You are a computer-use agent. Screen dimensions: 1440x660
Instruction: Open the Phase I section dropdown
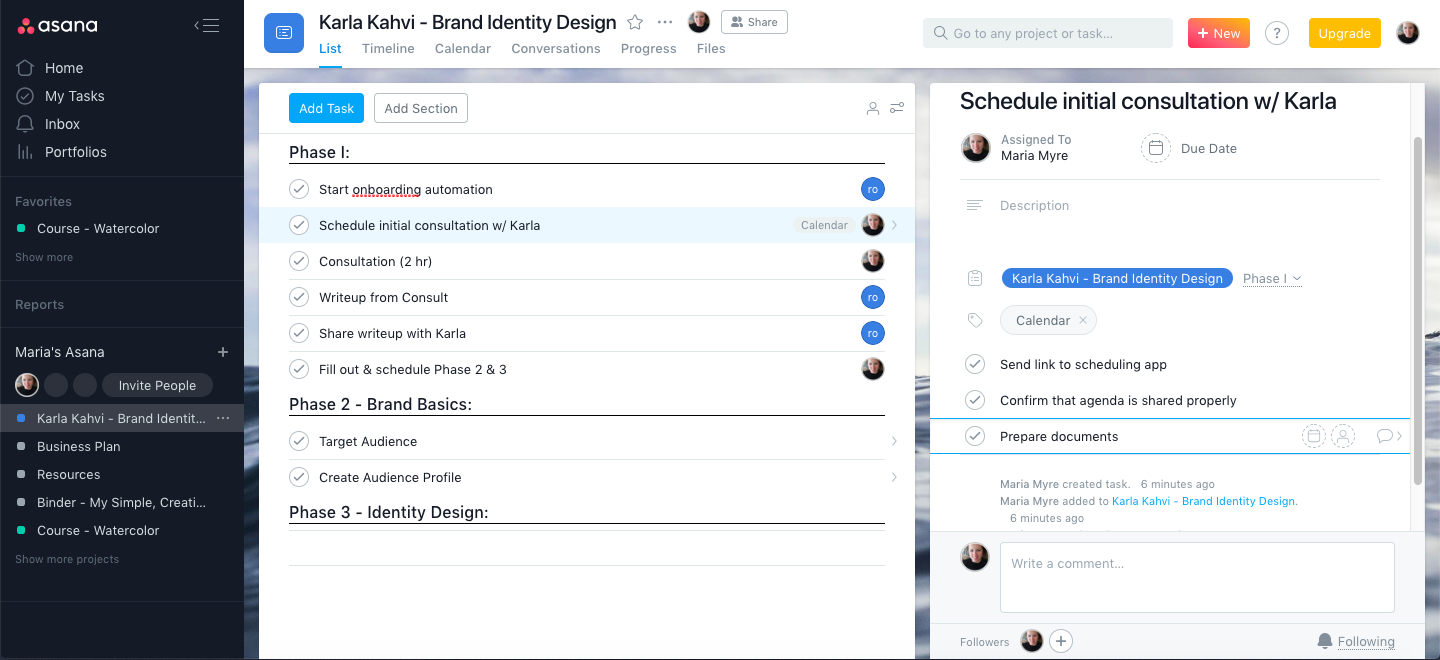(x=1272, y=279)
